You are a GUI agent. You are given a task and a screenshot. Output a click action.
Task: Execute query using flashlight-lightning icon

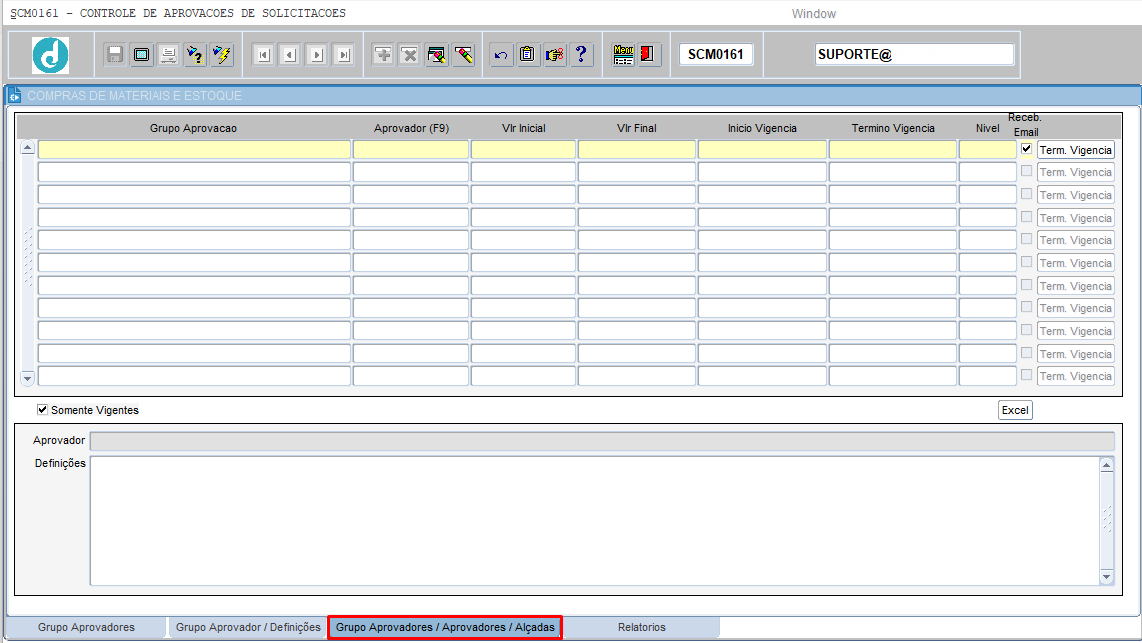pyautogui.click(x=222, y=55)
